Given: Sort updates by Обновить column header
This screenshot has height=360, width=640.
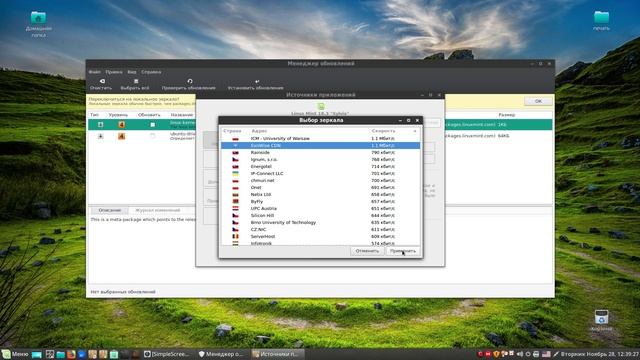Looking at the screenshot, I should 149,115.
